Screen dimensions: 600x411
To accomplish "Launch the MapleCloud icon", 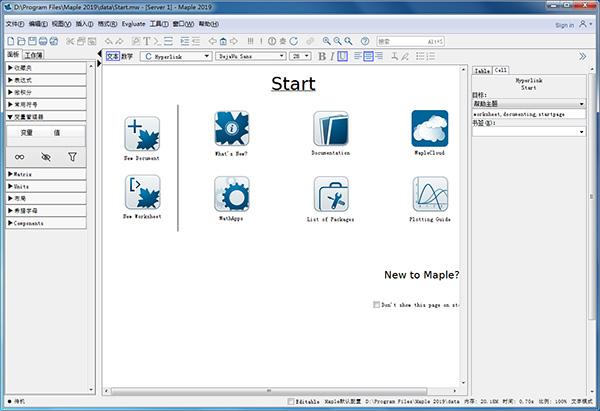I will tap(430, 128).
